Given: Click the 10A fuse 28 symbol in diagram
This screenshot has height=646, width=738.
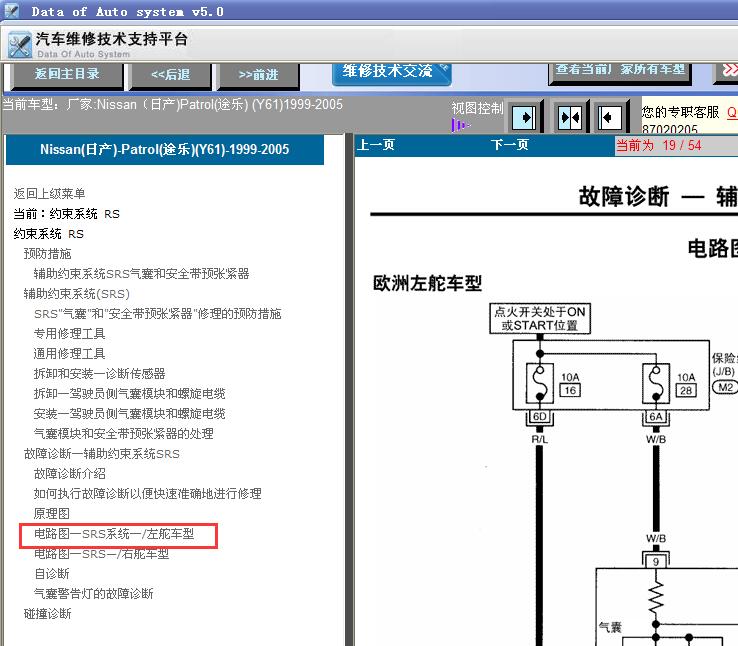Looking at the screenshot, I should (x=656, y=383).
